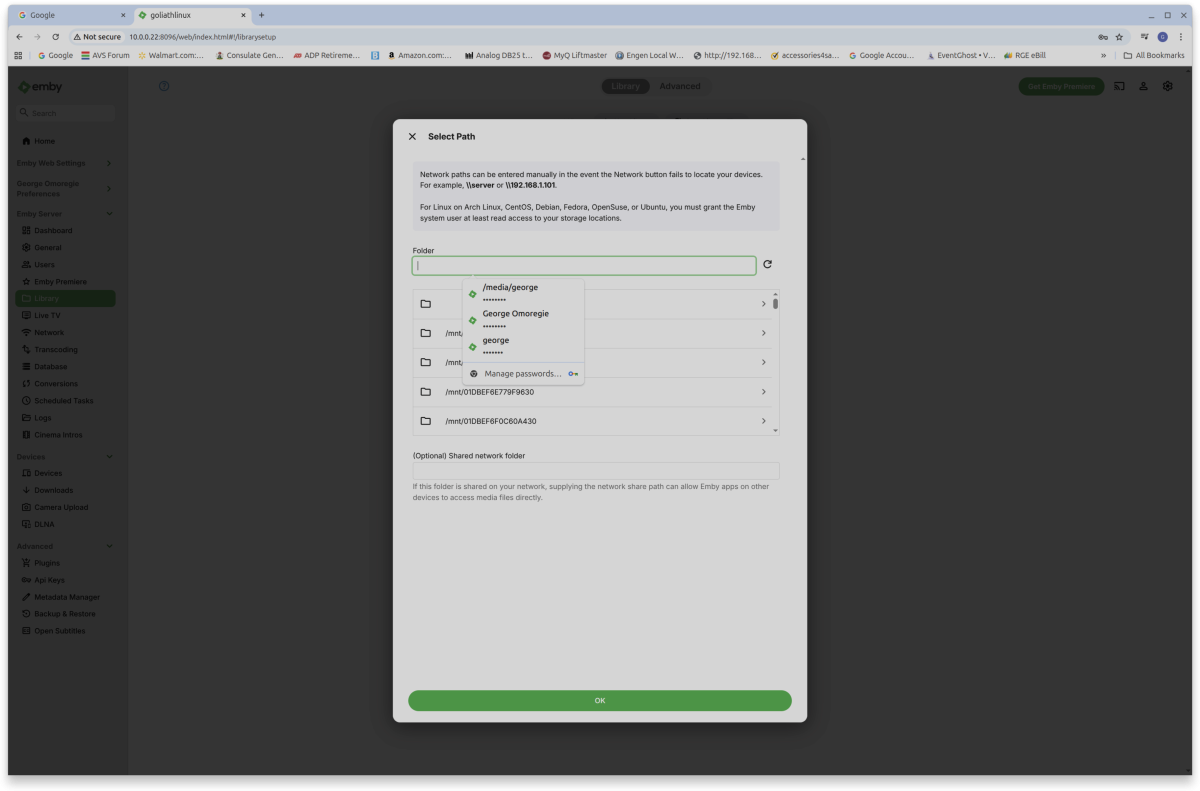Open the Dashboard via its sidebar icon
Viewport: 1200px width, 791px height.
[27, 230]
